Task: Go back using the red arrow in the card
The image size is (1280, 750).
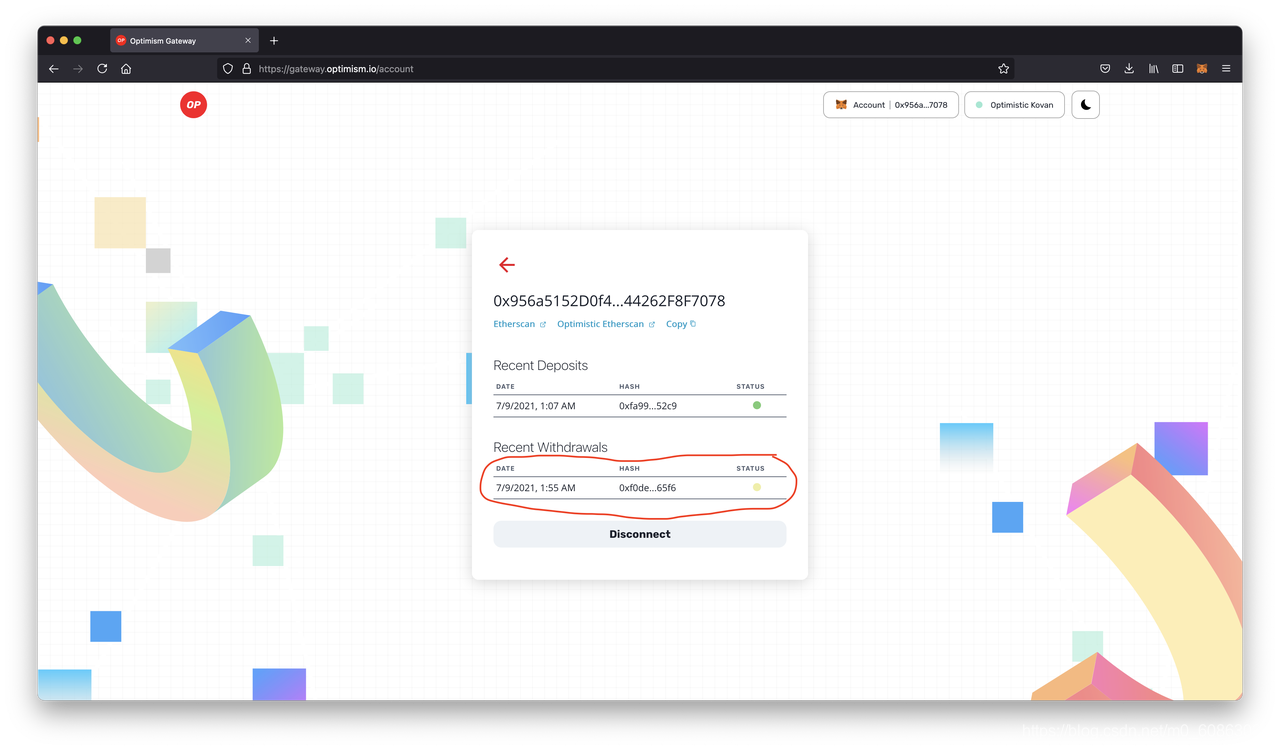Action: [x=507, y=265]
